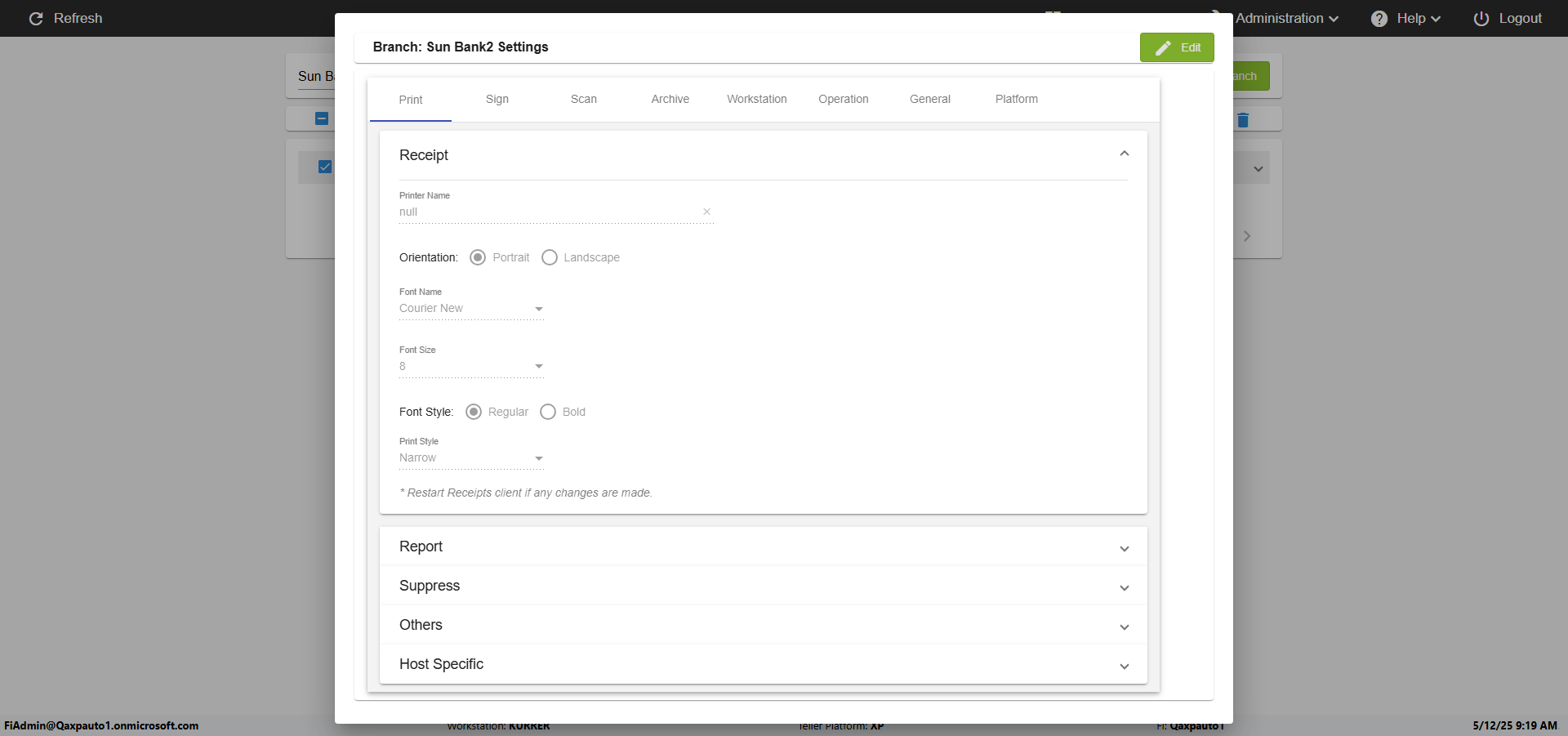Screen dimensions: 1568x736
Task: Open the Print Style dropdown
Action: (x=471, y=458)
